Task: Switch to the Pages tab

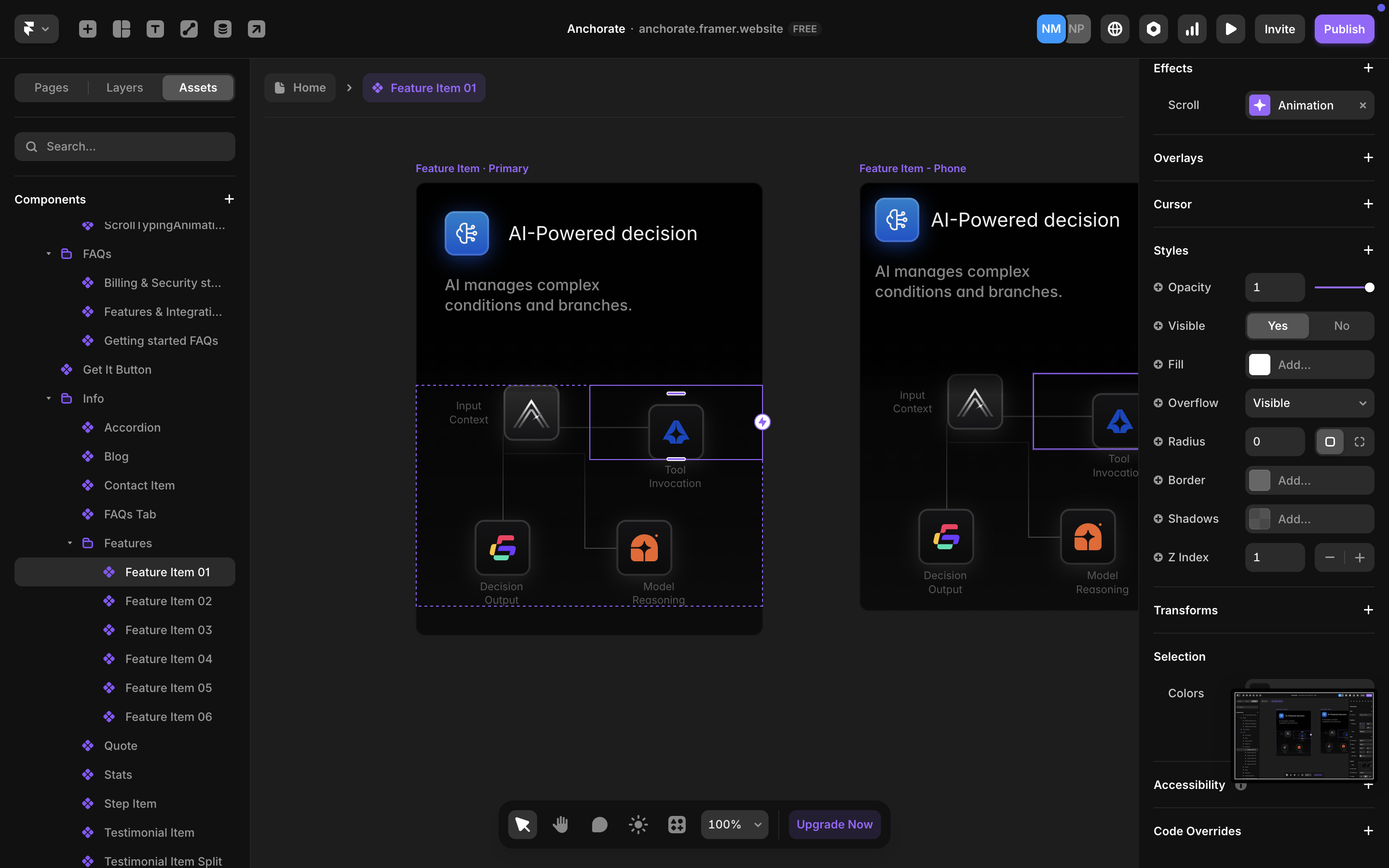Action: tap(51, 87)
